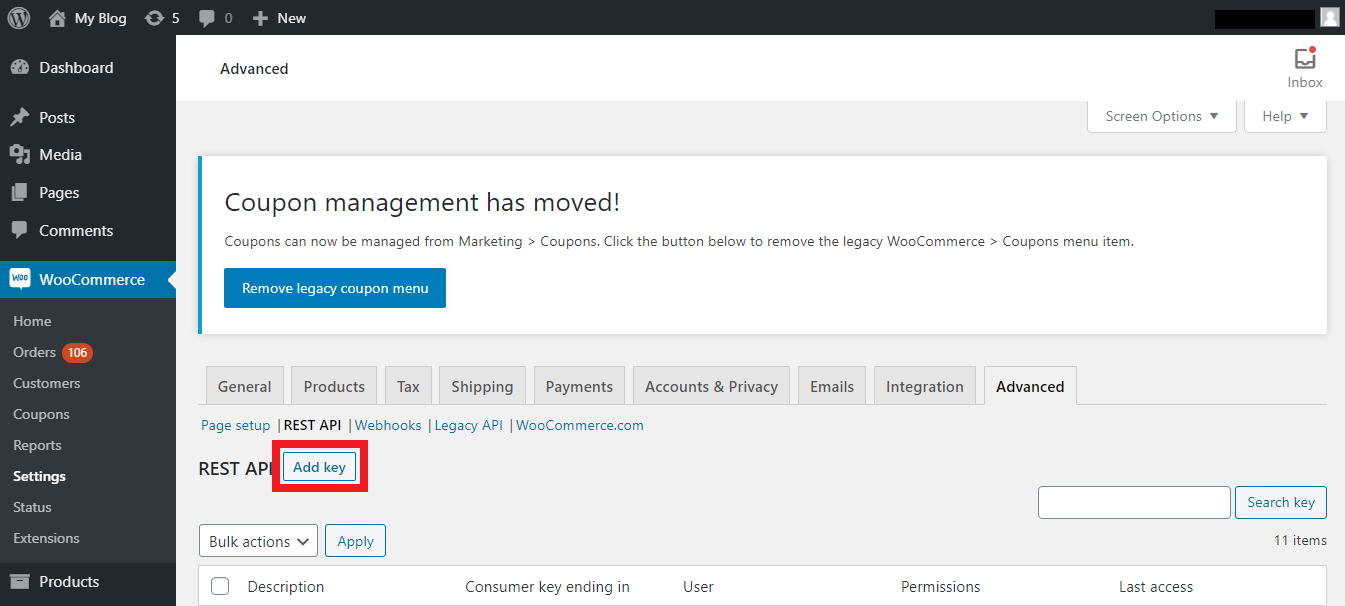
Task: Open Dashboard from the sidebar
Action: pyautogui.click(x=76, y=68)
